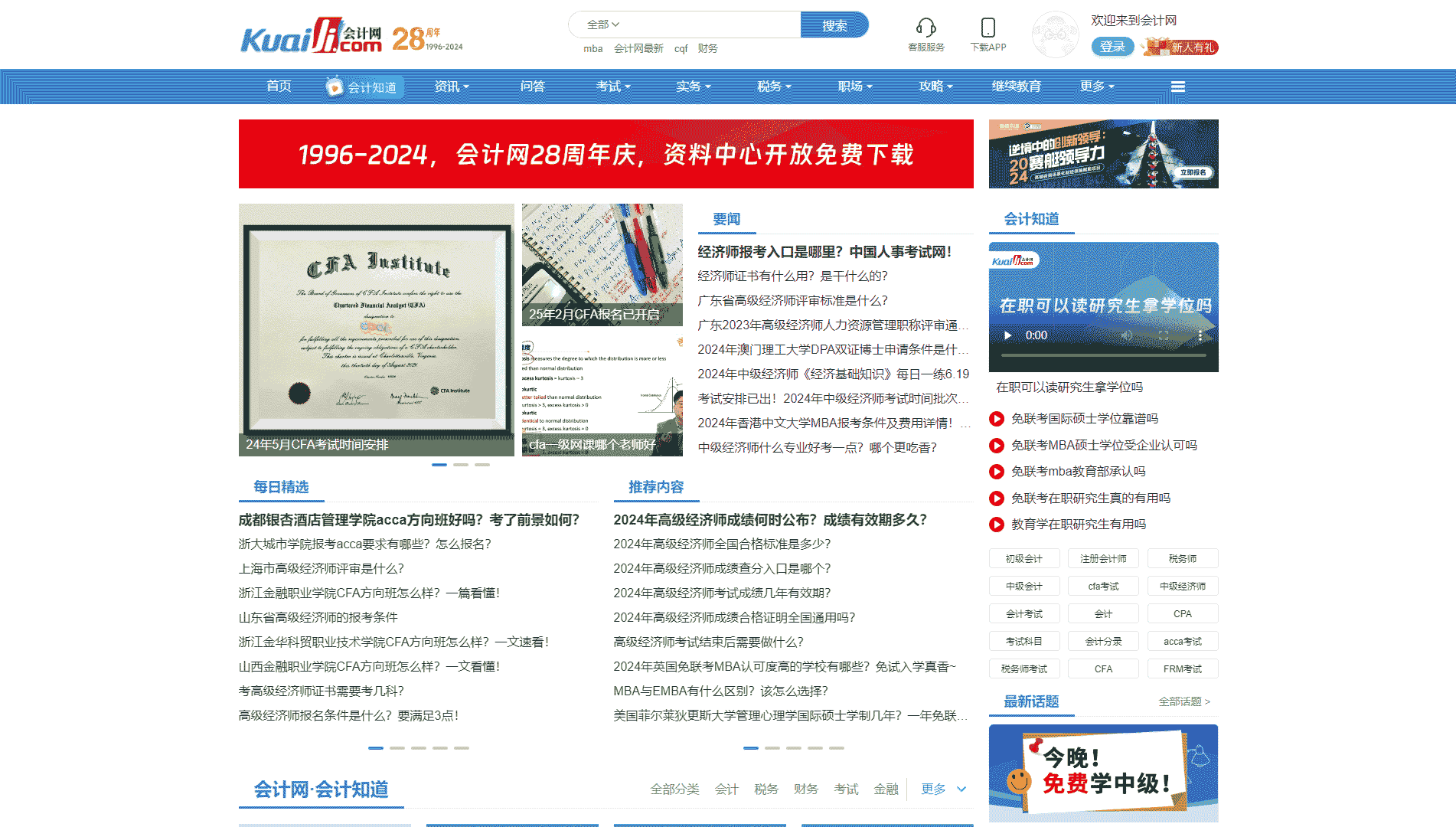The height and width of the screenshot is (827, 1456).
Task: Play the 在职可以读研究生拿学位吗 video
Action: click(x=1008, y=335)
